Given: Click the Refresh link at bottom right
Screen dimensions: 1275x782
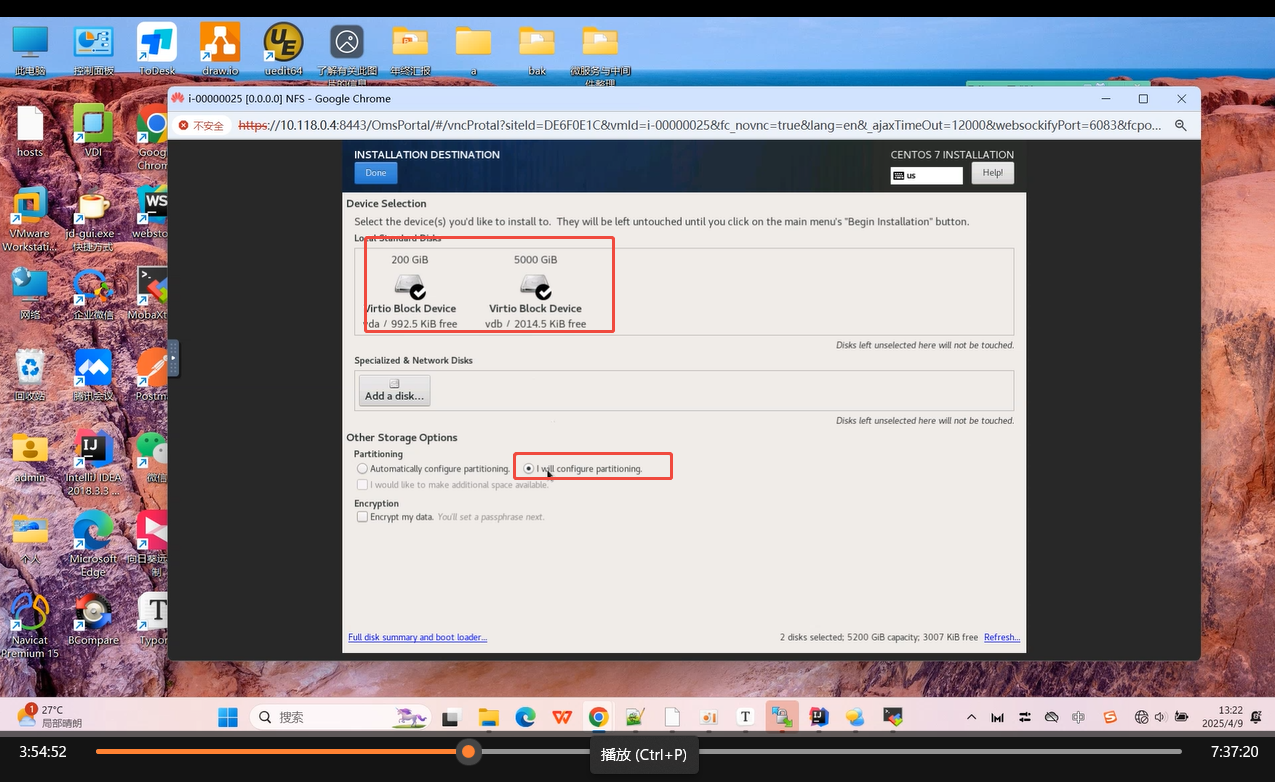Looking at the screenshot, I should 1001,637.
